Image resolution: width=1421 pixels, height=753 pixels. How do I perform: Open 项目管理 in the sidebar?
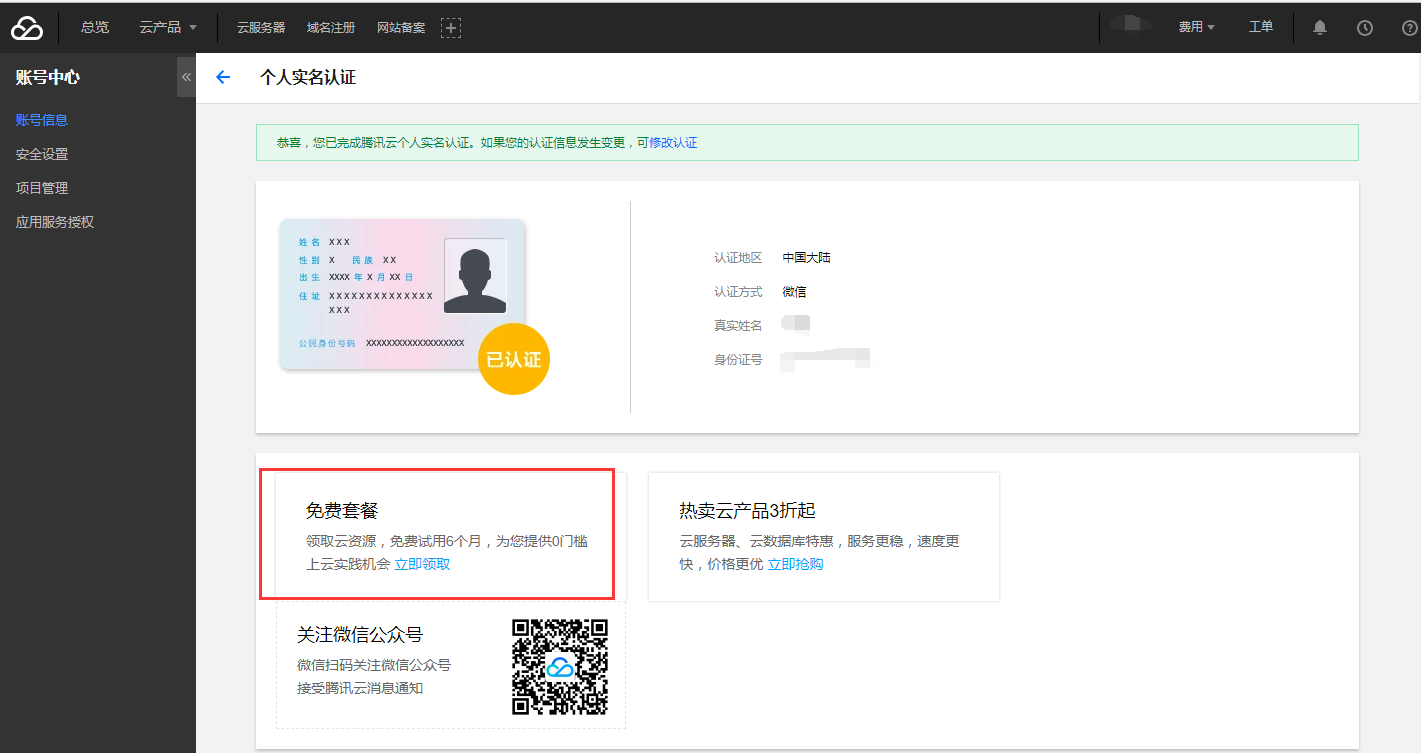(42, 188)
